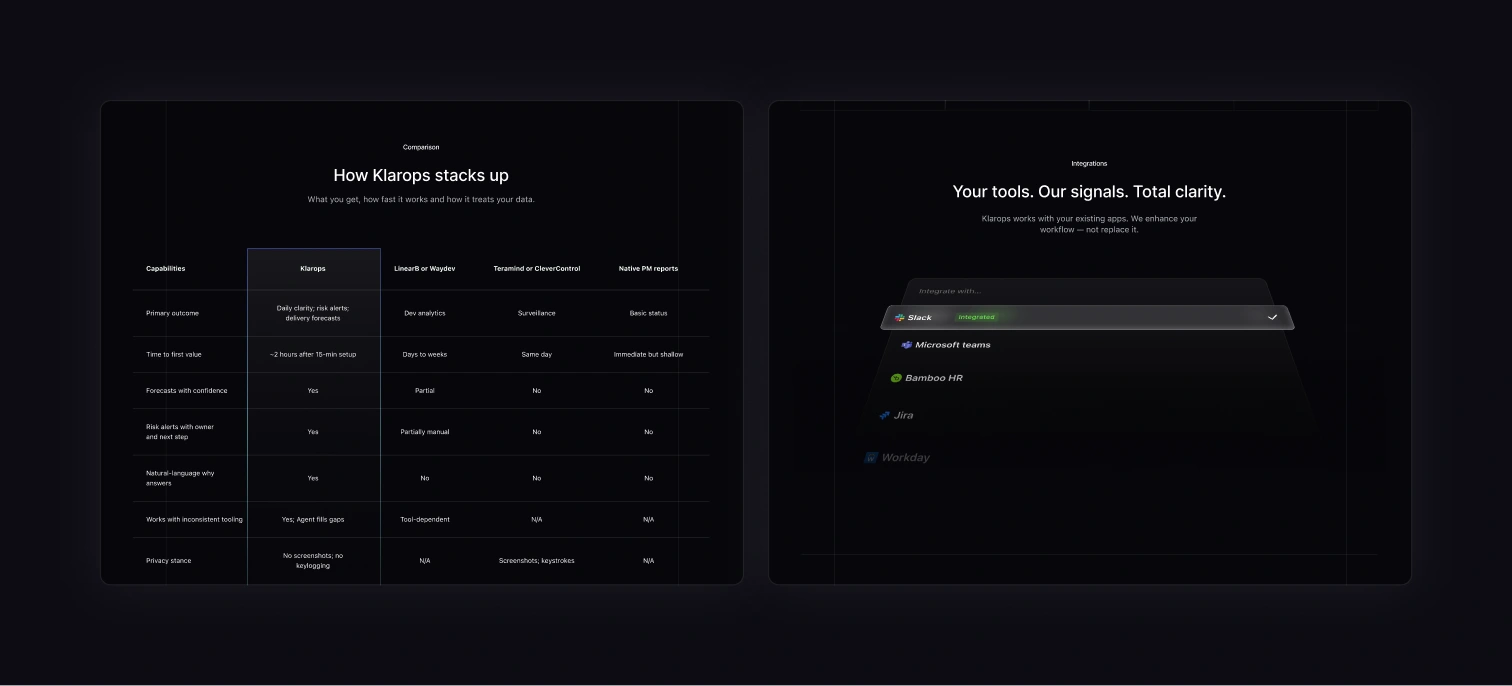
Task: Click the Slack integration name
Action: 919,318
